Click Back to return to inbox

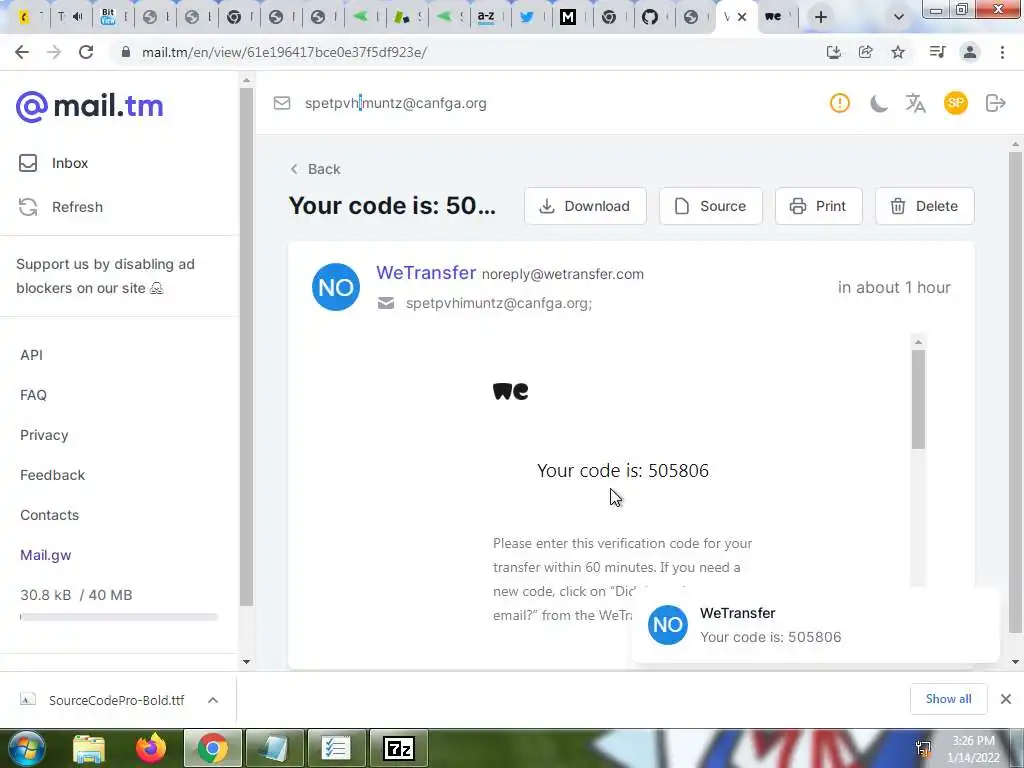tap(315, 169)
